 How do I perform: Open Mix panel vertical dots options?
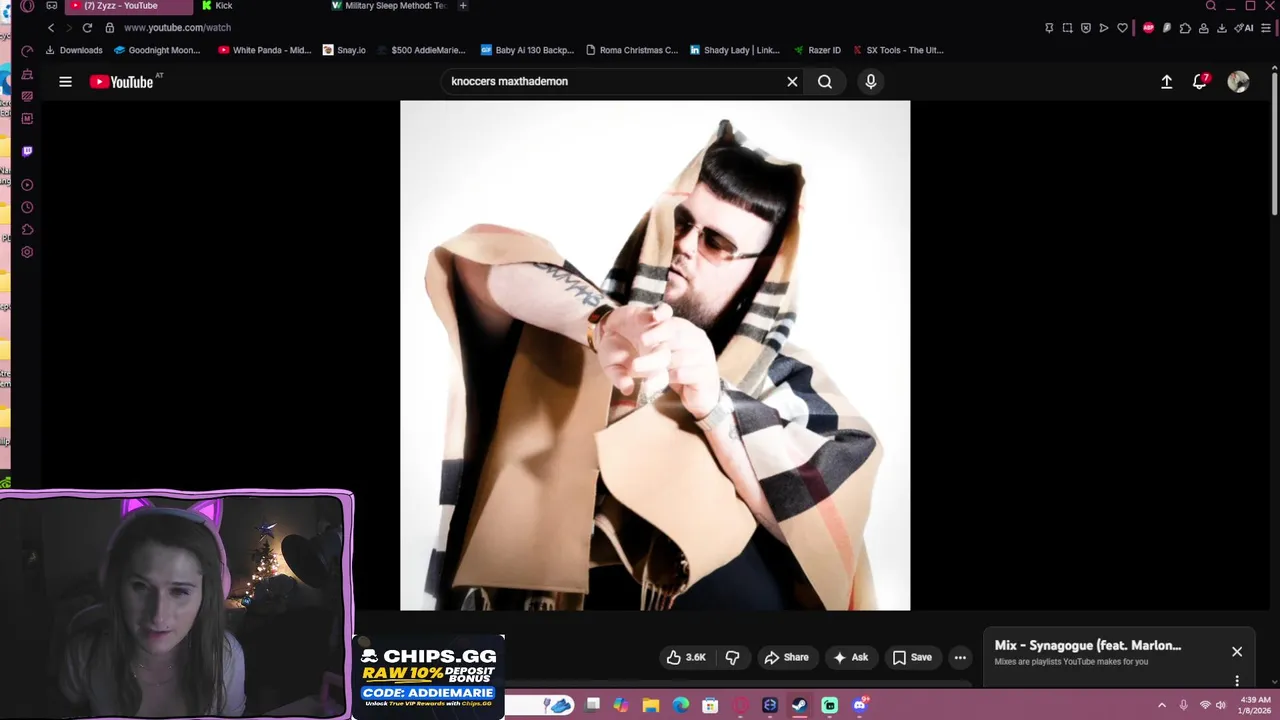tap(1237, 681)
